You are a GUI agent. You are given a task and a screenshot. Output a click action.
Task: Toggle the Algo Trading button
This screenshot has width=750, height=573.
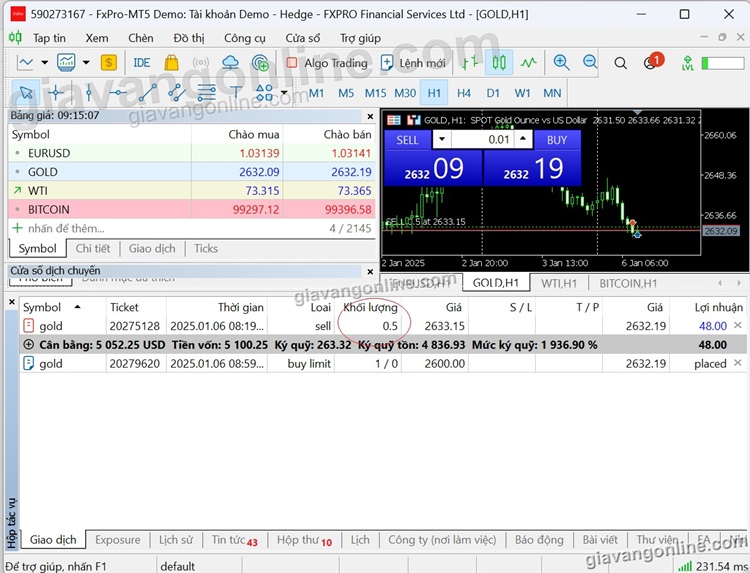coord(324,62)
